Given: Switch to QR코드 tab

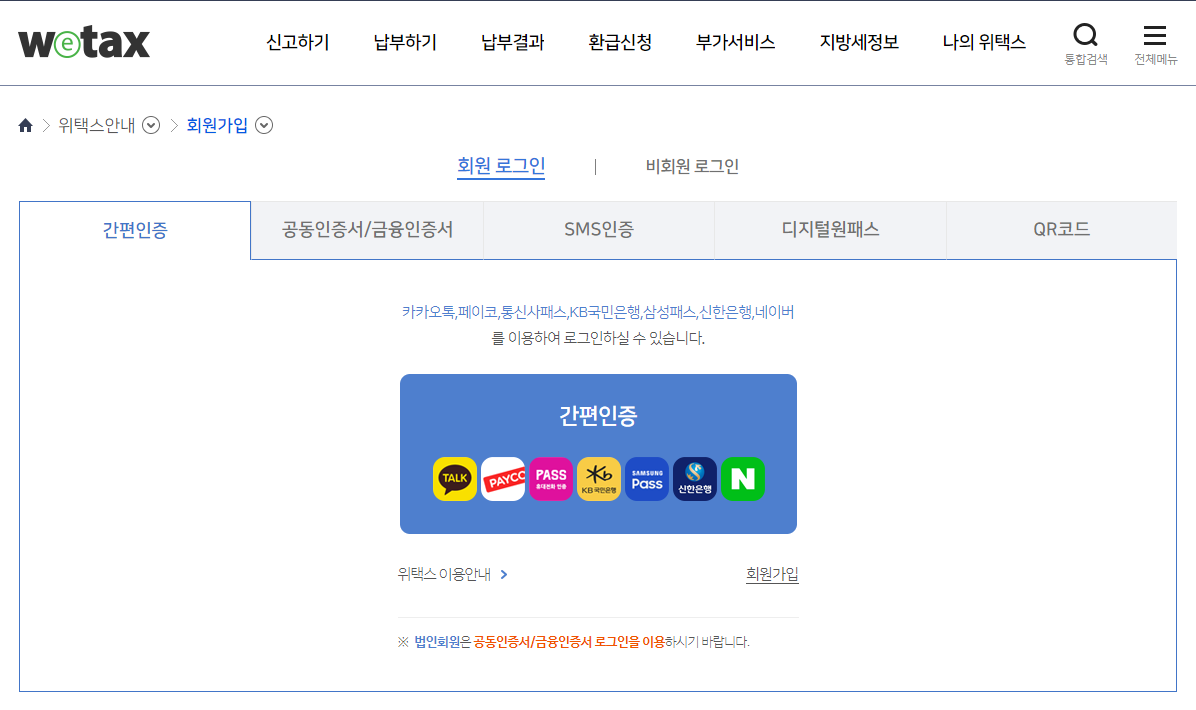Looking at the screenshot, I should (1061, 230).
